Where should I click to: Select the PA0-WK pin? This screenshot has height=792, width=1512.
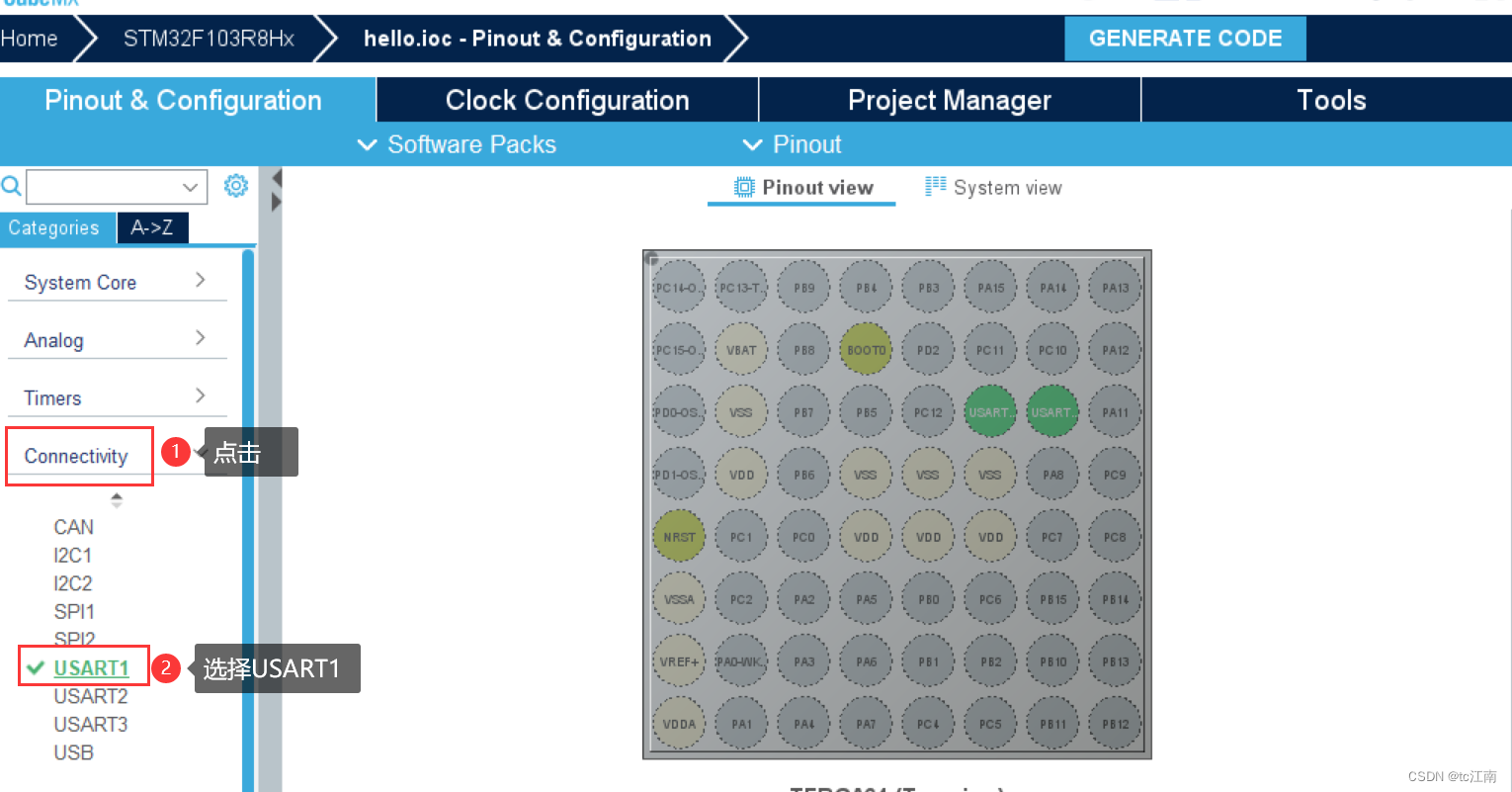(x=741, y=661)
